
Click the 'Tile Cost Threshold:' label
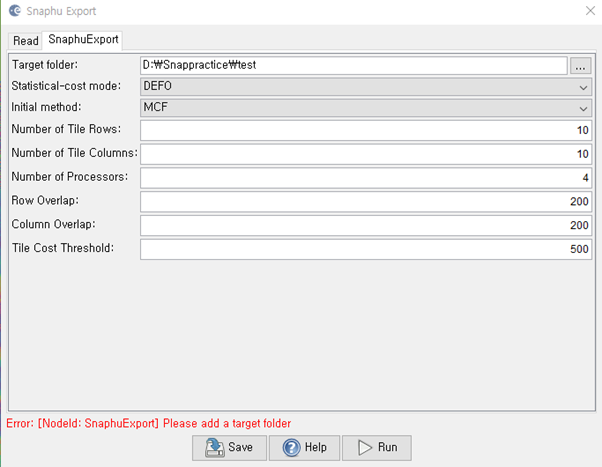[63, 248]
